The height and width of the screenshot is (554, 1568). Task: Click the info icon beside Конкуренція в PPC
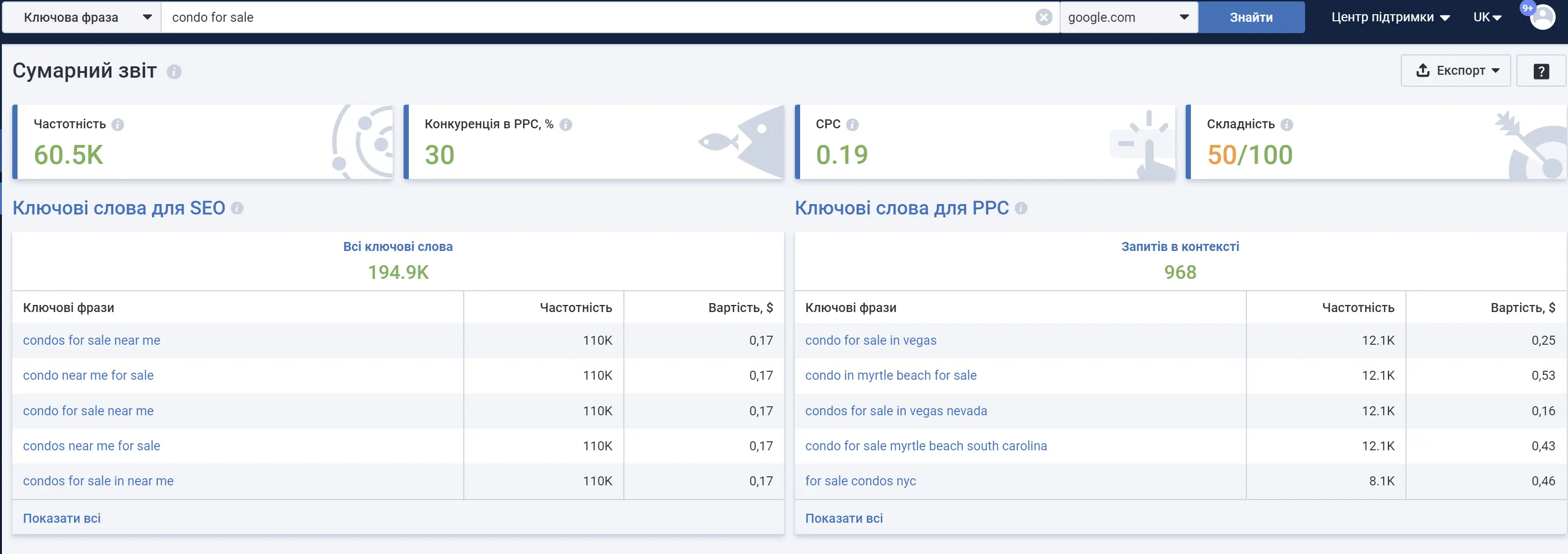coord(566,124)
